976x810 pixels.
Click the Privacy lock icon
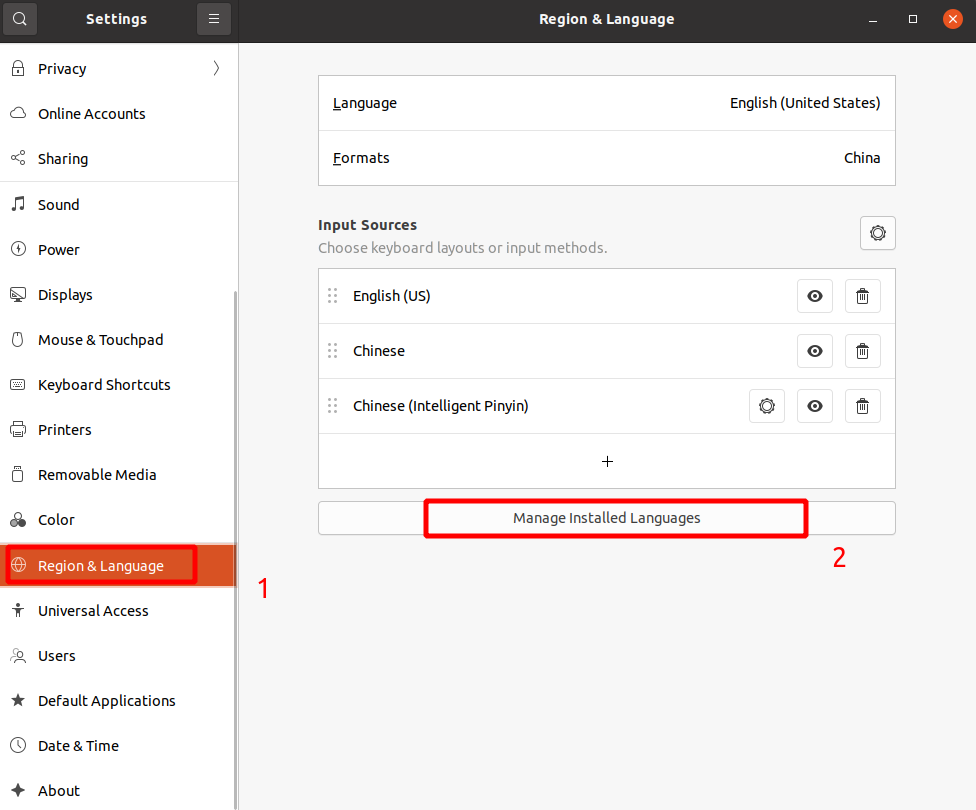point(18,68)
